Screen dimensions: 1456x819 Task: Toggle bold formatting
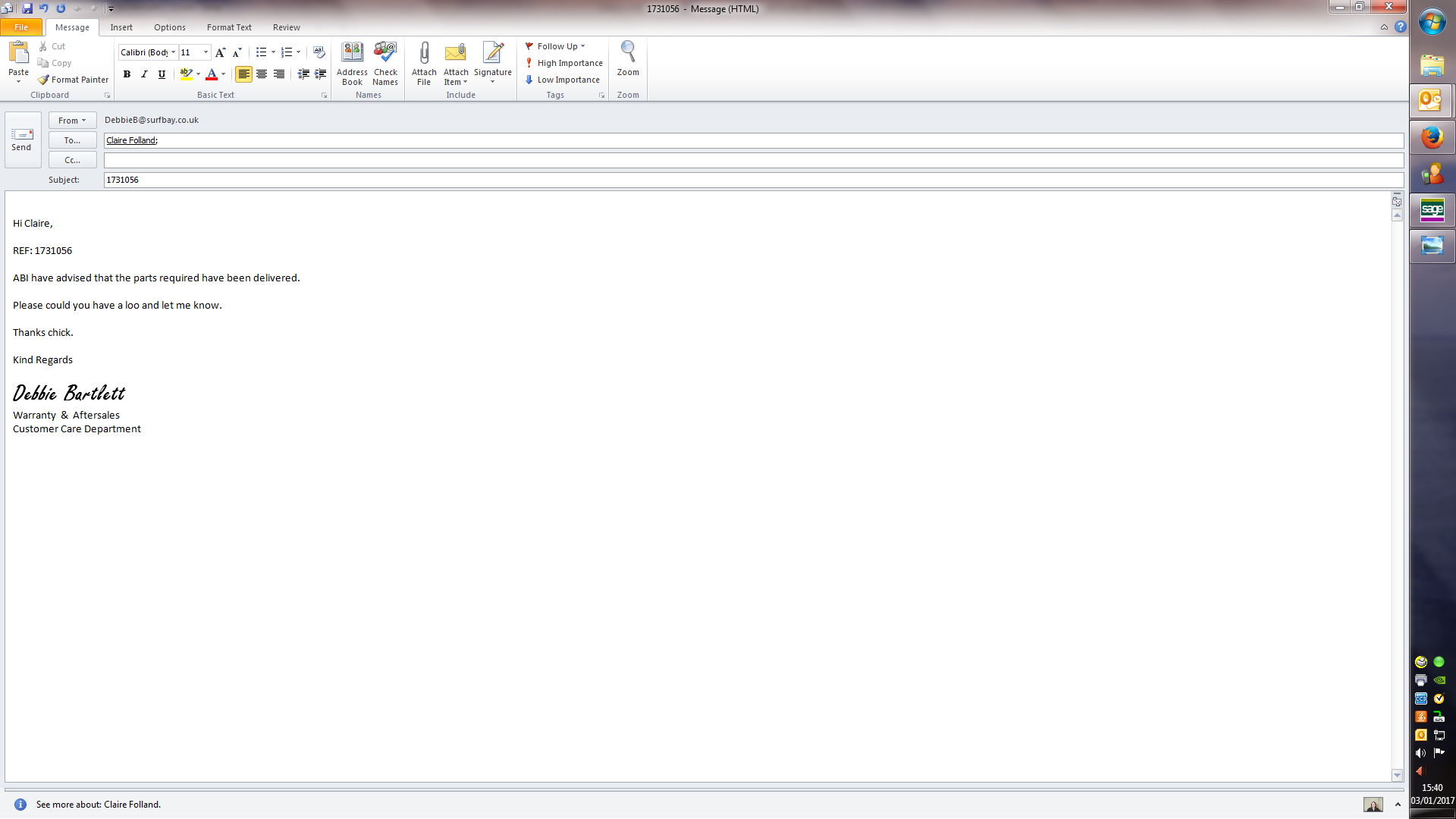coord(127,74)
